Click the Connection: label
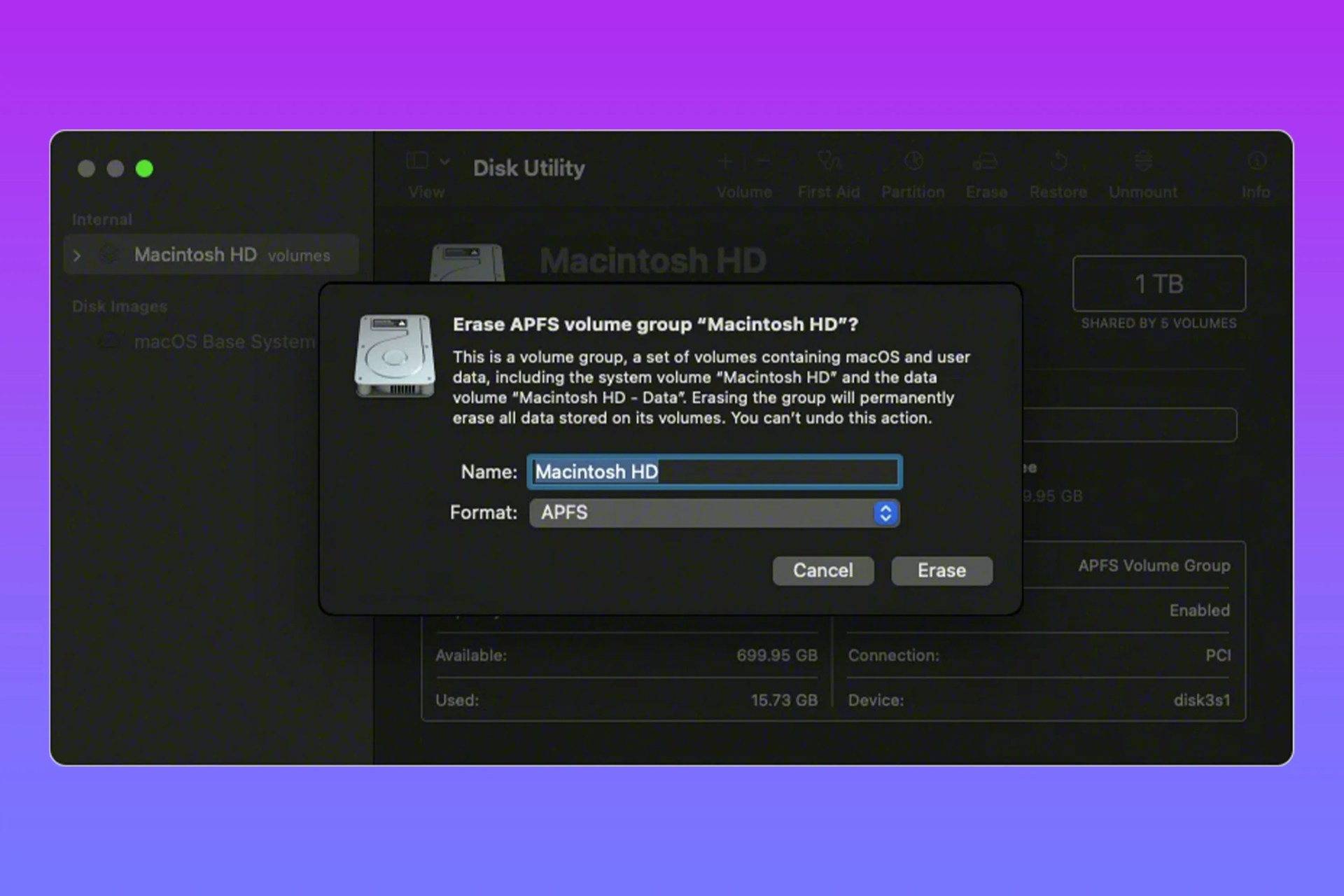This screenshot has height=896, width=1344. [894, 655]
